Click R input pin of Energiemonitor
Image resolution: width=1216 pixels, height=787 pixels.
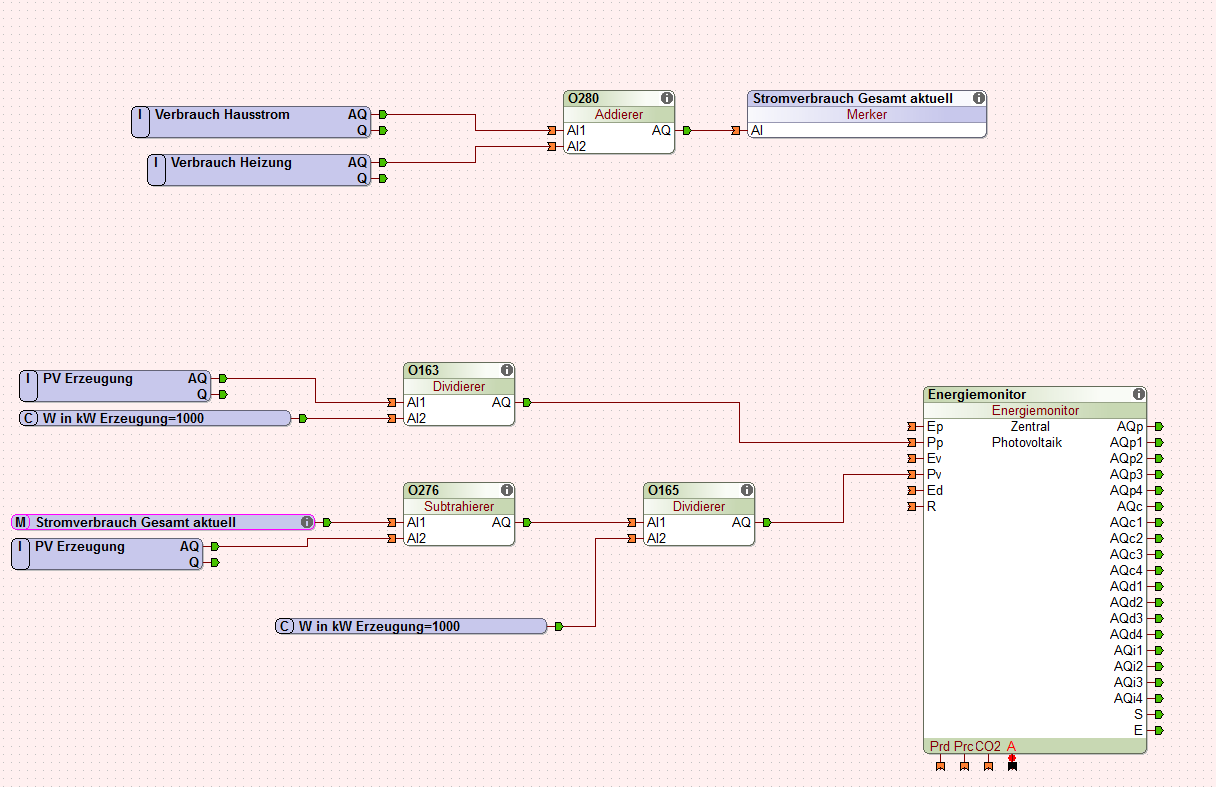tap(913, 506)
